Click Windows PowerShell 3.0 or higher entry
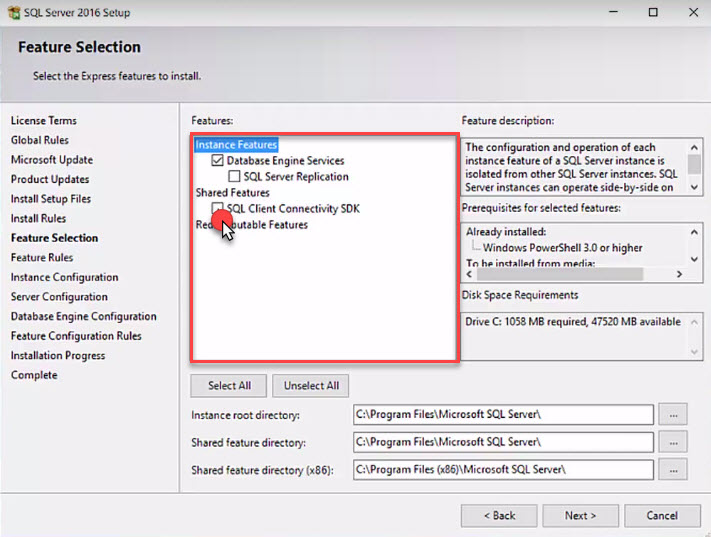Image resolution: width=711 pixels, height=537 pixels. tap(562, 248)
